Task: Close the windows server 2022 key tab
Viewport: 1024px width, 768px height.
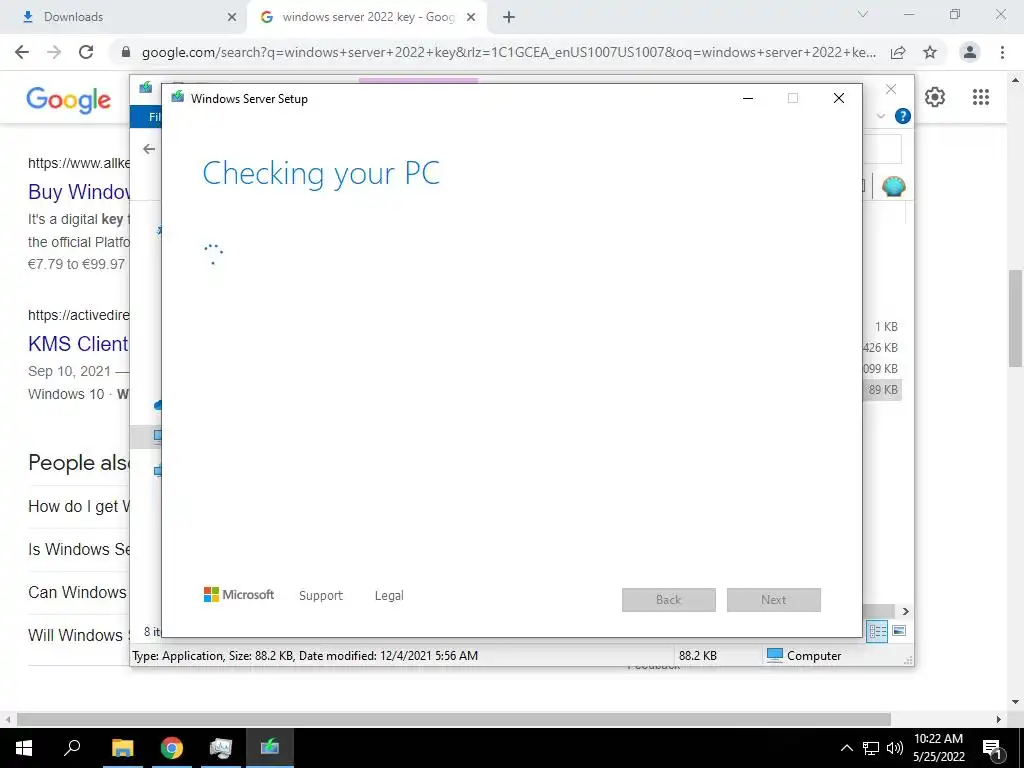Action: (x=471, y=17)
